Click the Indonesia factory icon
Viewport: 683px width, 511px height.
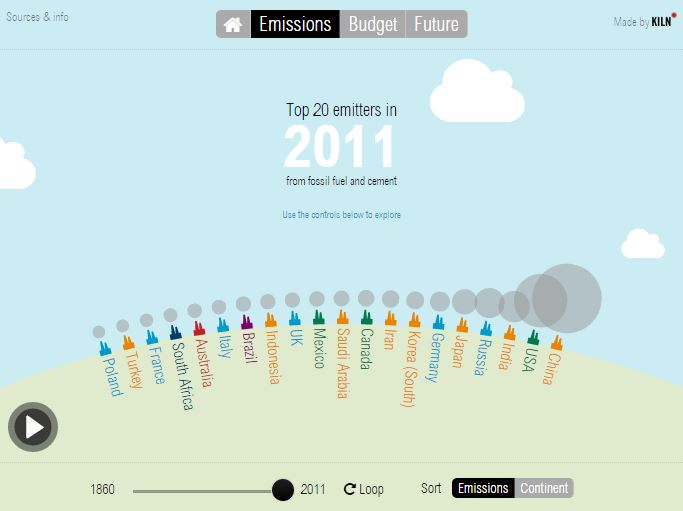(x=270, y=320)
